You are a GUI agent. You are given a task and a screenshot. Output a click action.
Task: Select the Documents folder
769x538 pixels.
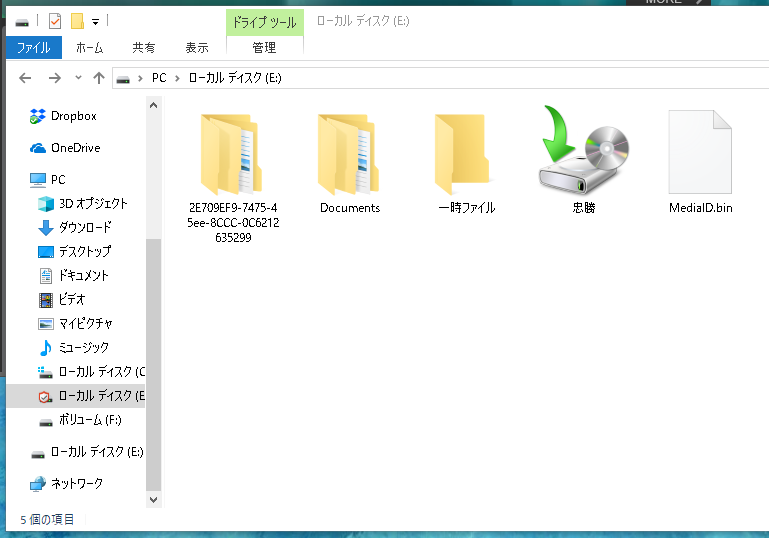(350, 164)
